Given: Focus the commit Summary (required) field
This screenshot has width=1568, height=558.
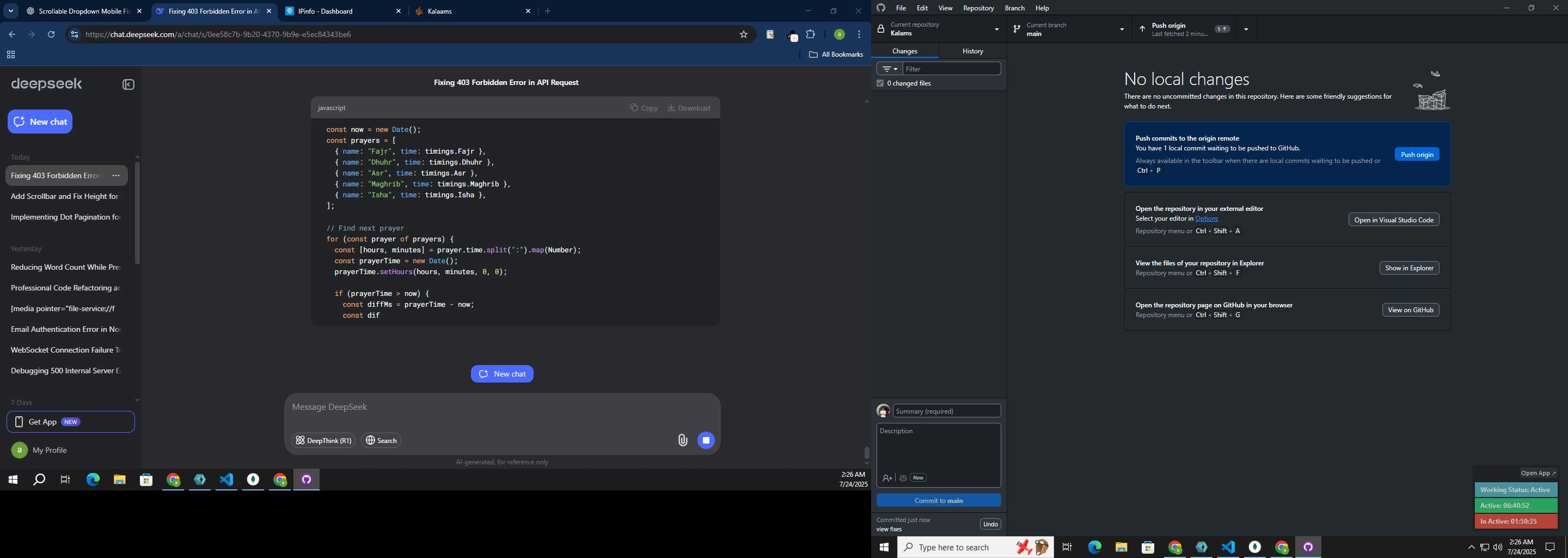Looking at the screenshot, I should (x=947, y=411).
